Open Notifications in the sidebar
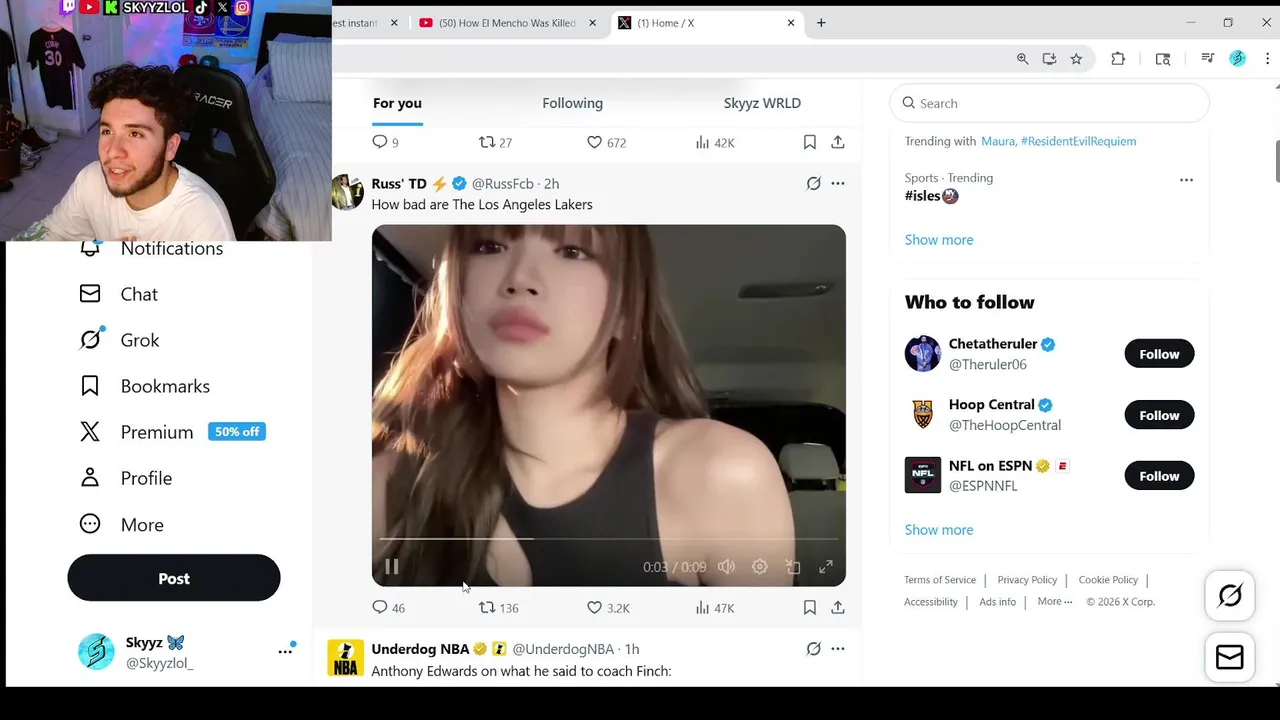Image resolution: width=1280 pixels, height=720 pixels. (x=152, y=248)
